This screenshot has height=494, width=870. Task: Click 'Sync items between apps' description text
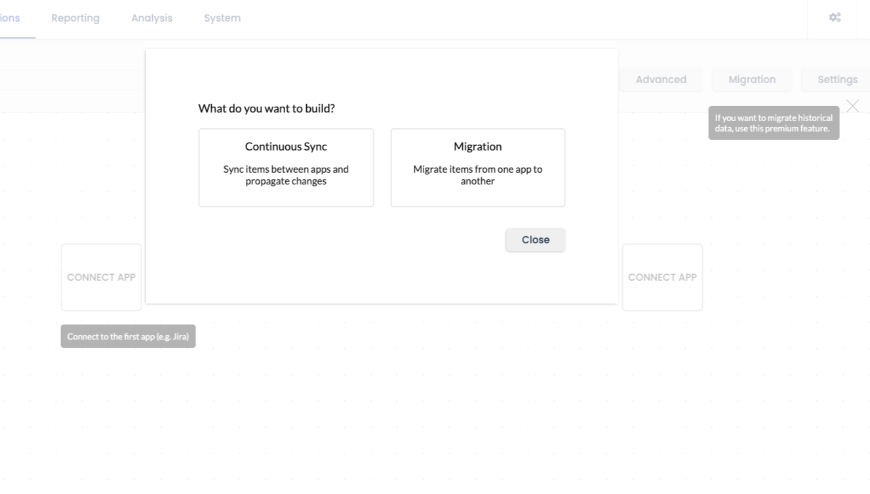point(286,175)
